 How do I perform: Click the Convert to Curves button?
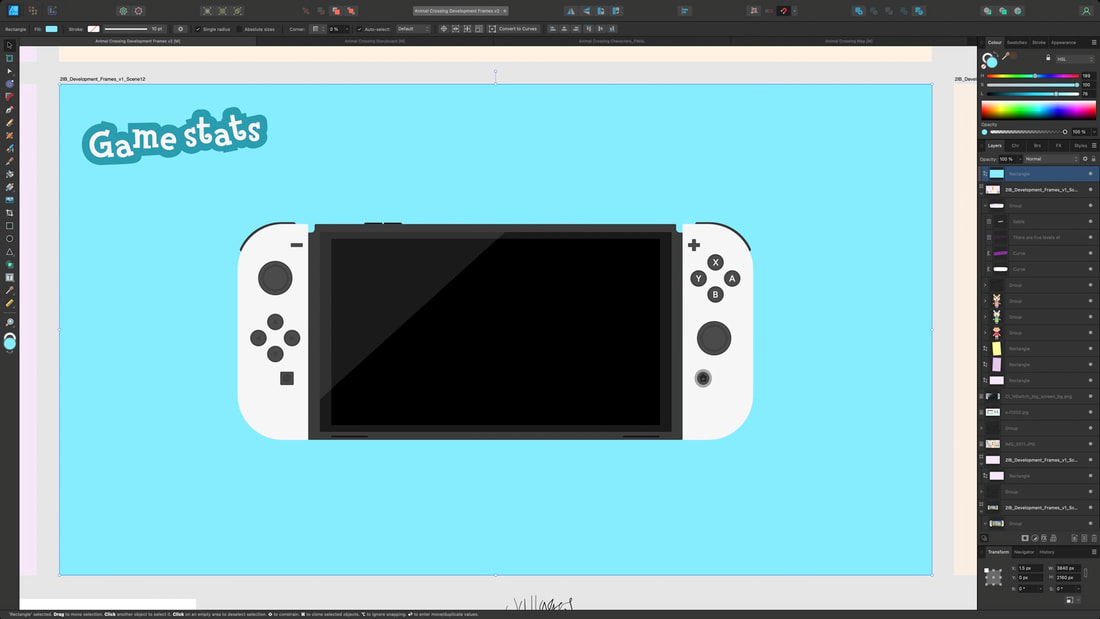[513, 29]
